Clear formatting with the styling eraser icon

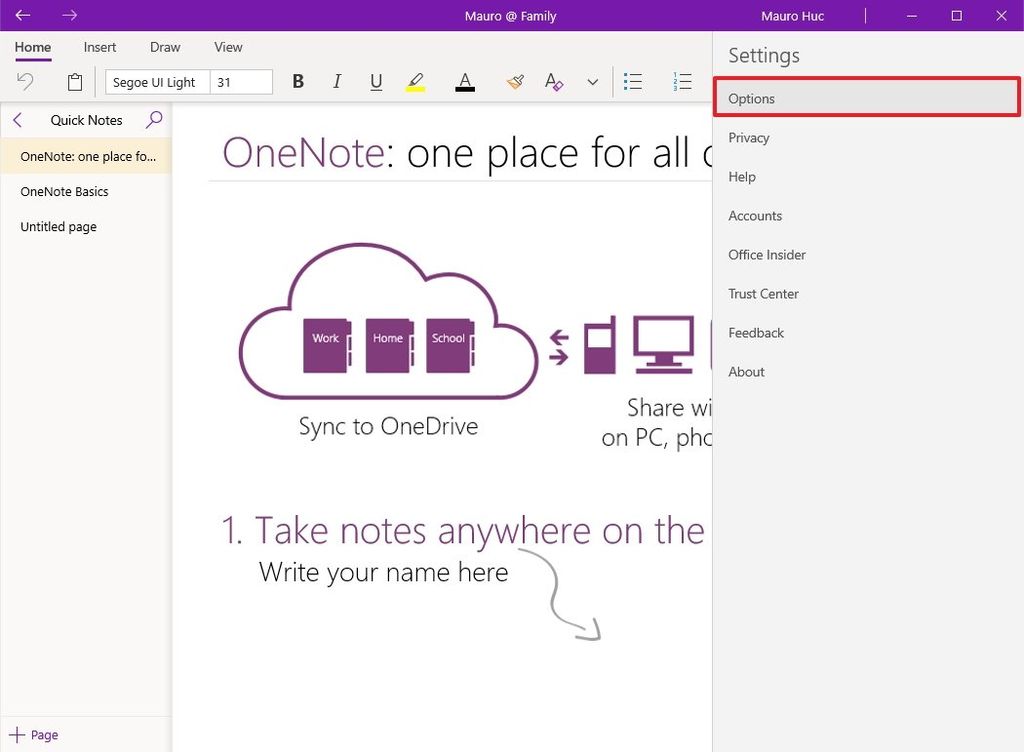(x=553, y=82)
